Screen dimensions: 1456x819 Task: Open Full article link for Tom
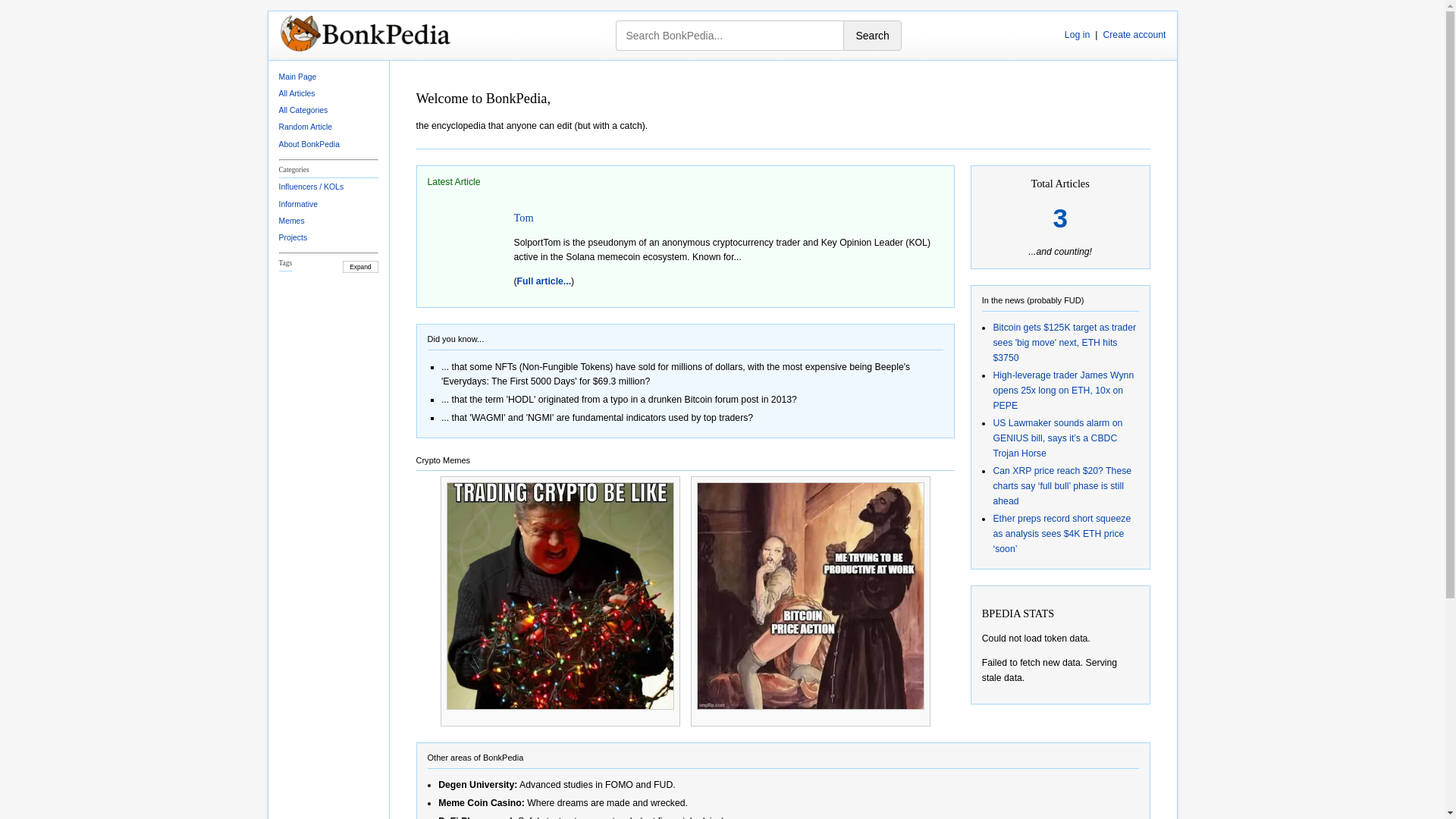(x=544, y=281)
